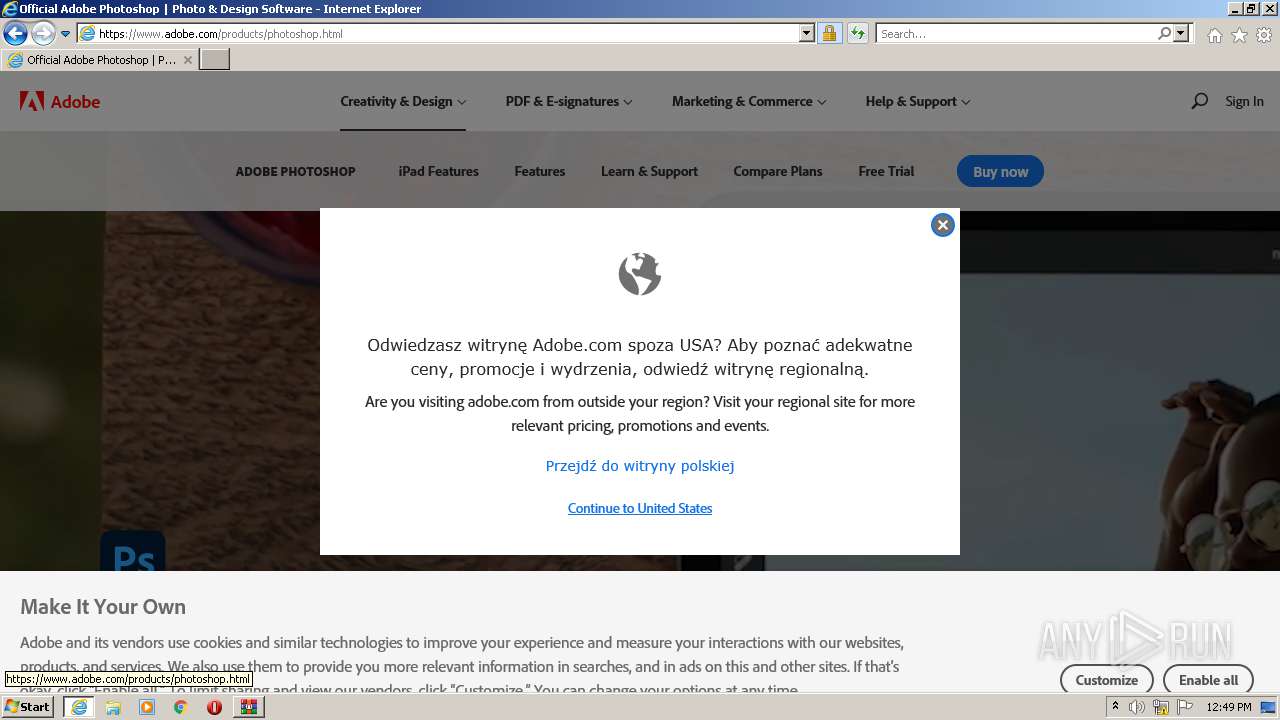
Task: Select the Official Adobe Photoshop tab
Action: pos(98,60)
